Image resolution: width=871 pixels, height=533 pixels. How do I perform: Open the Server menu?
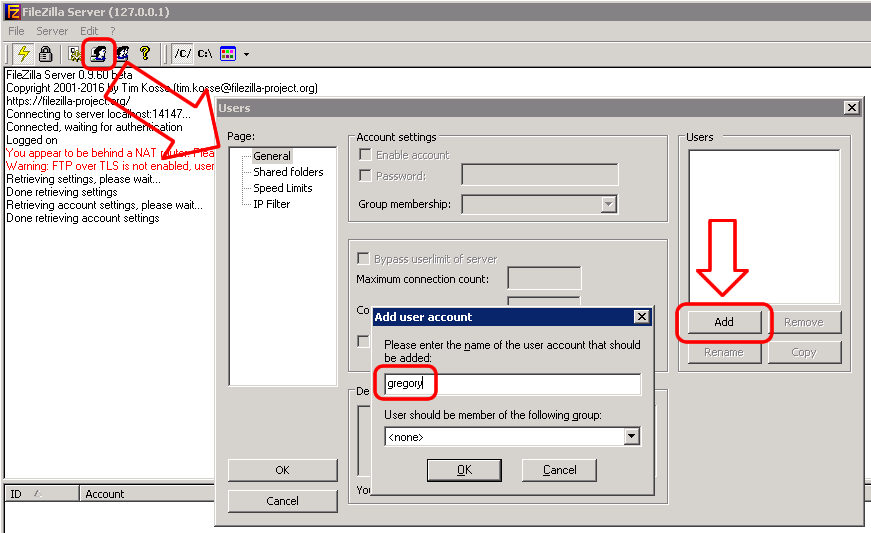(x=52, y=31)
